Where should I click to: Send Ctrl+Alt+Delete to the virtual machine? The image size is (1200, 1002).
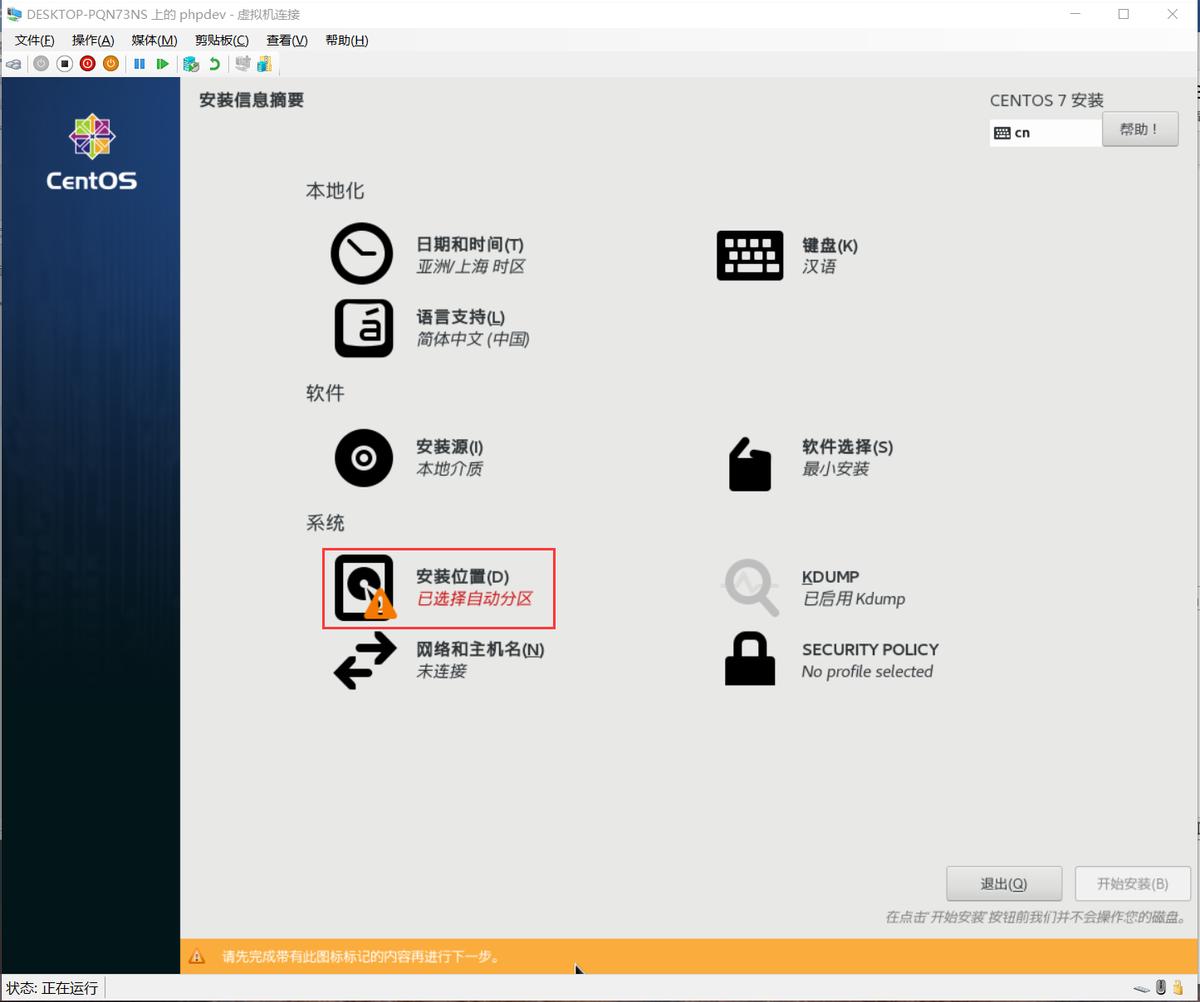[x=13, y=63]
